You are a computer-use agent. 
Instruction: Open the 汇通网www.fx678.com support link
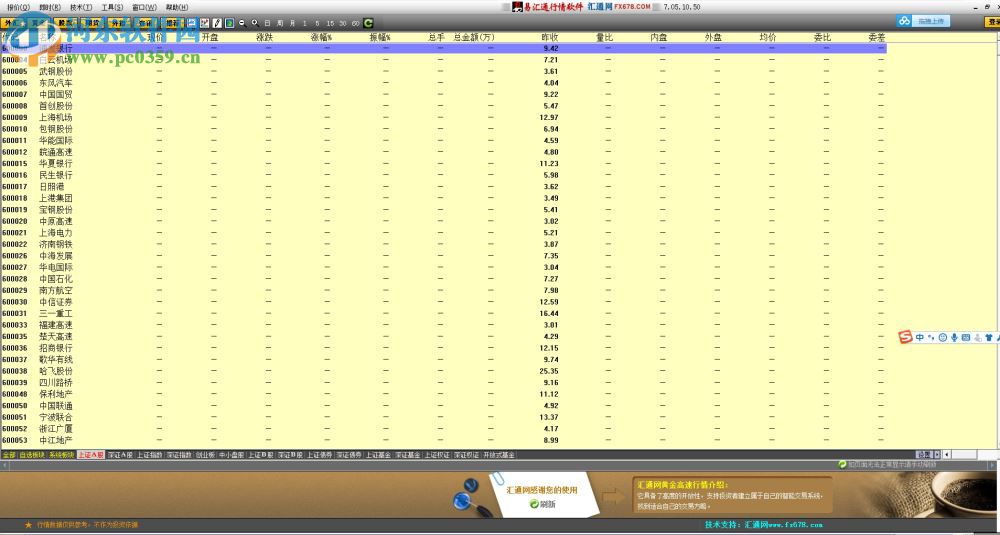pyautogui.click(x=784, y=525)
